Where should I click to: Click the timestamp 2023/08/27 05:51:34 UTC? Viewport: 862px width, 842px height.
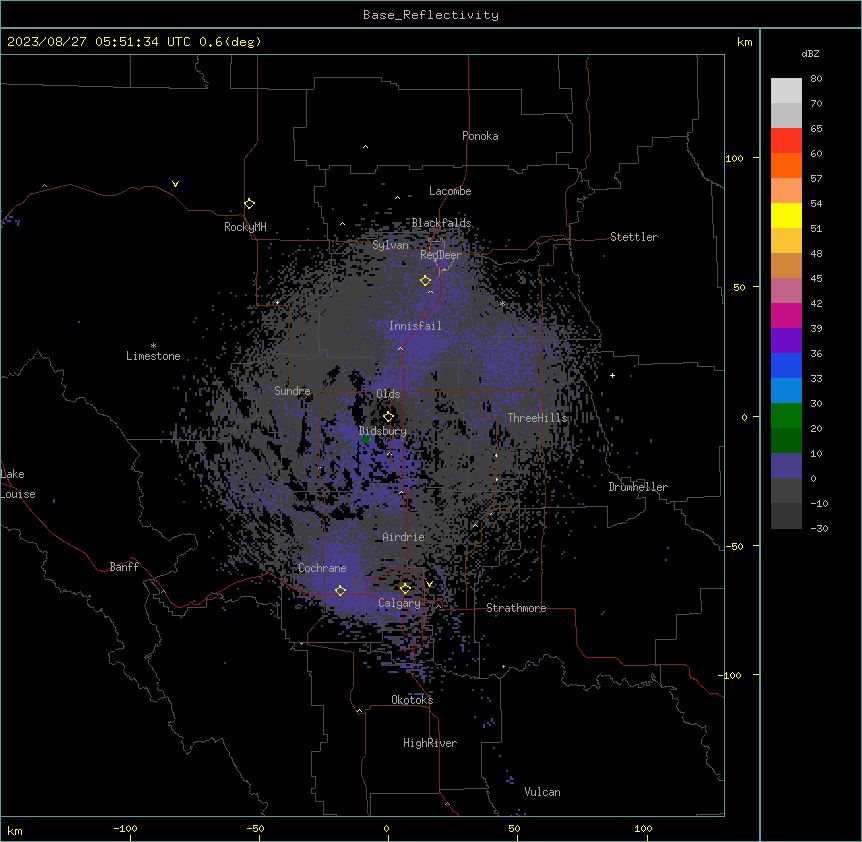(99, 42)
